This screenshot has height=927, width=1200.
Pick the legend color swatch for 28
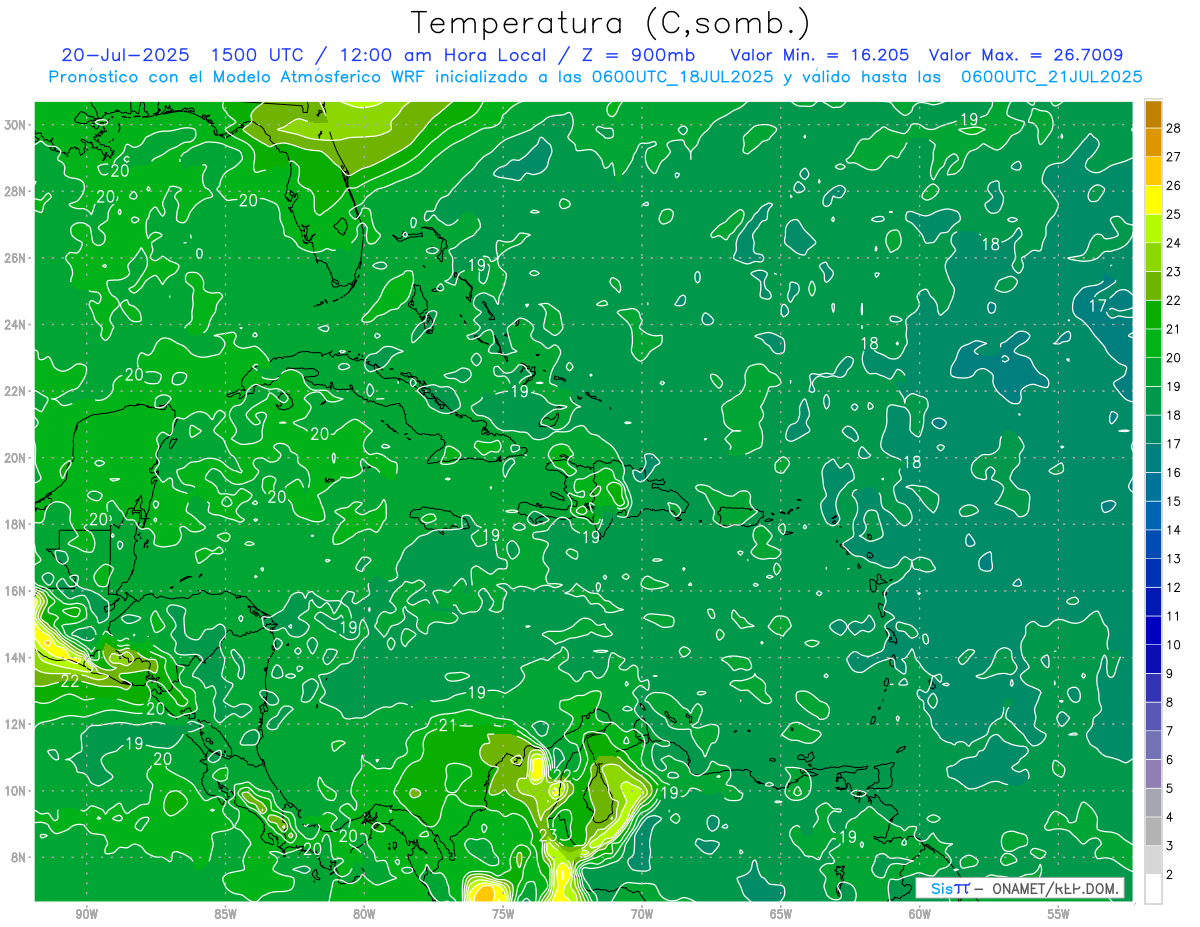(x=1153, y=113)
